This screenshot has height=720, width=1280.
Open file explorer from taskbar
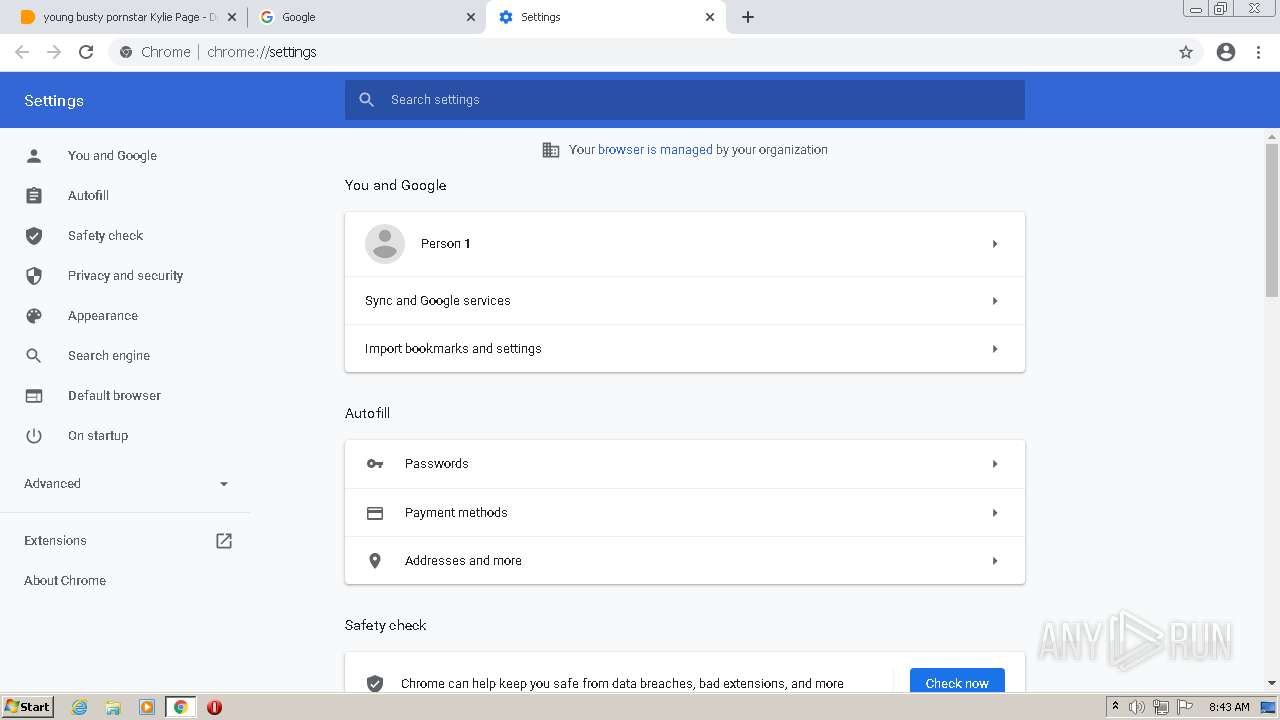pyautogui.click(x=113, y=707)
